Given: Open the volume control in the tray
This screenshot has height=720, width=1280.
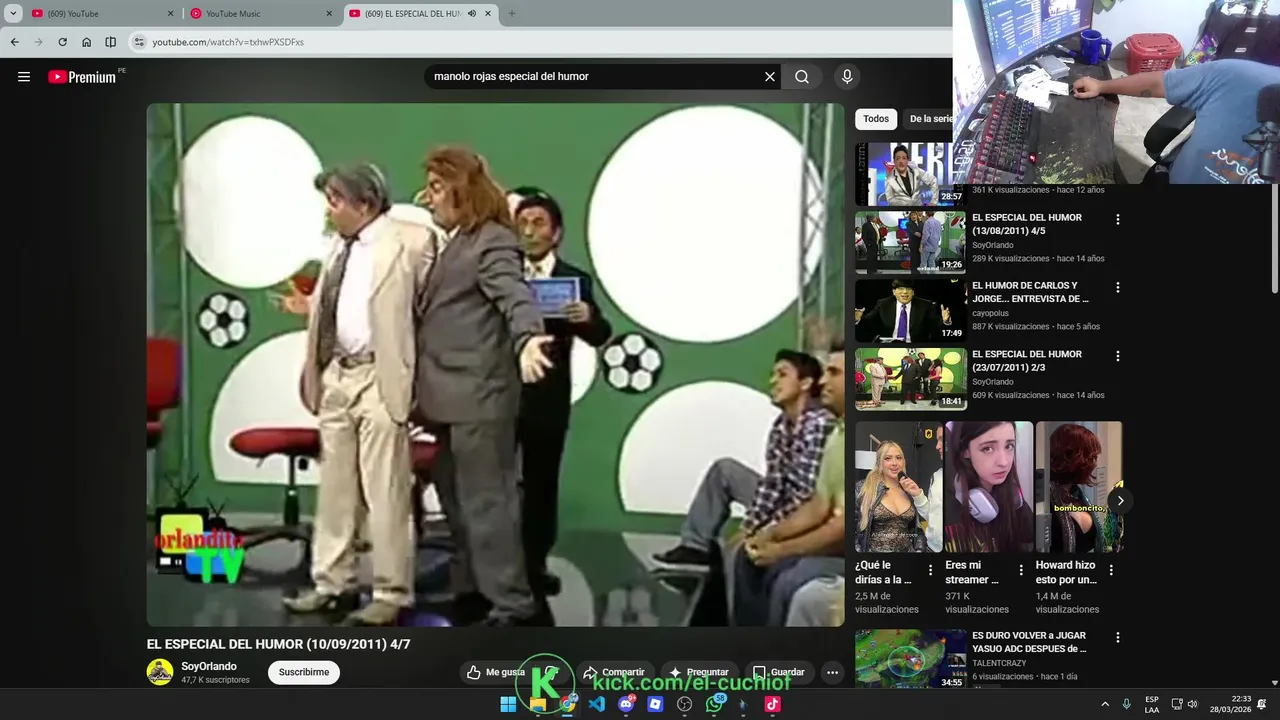Looking at the screenshot, I should point(1192,704).
